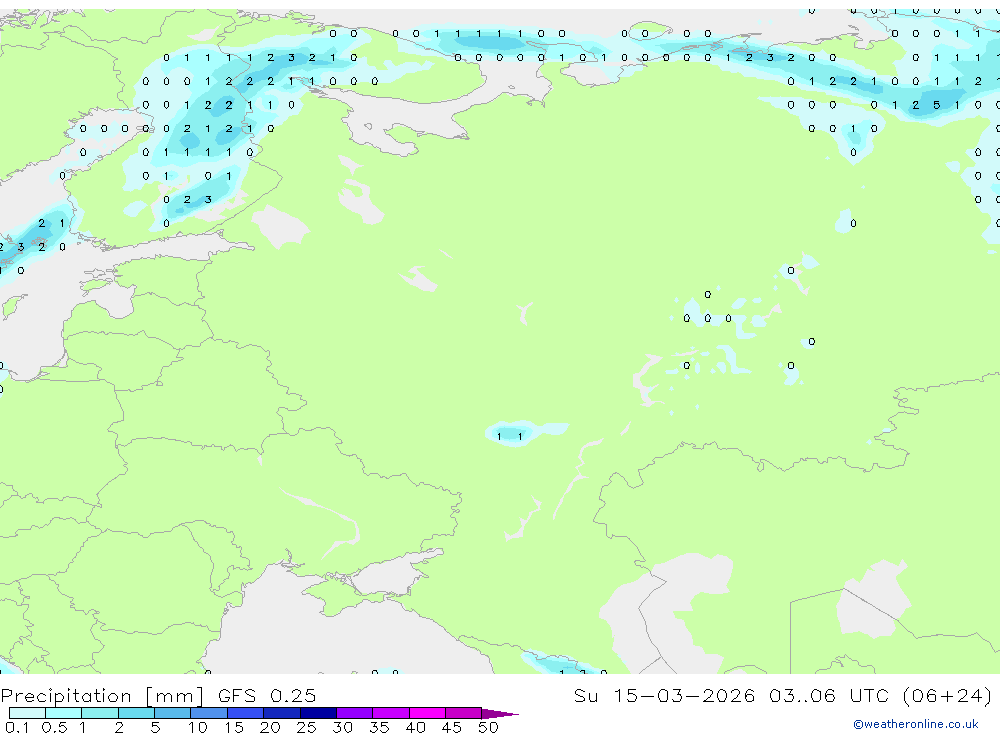1000x733 pixels.
Task: Click the above-50 mm arrow tip of legend
Action: [500, 713]
